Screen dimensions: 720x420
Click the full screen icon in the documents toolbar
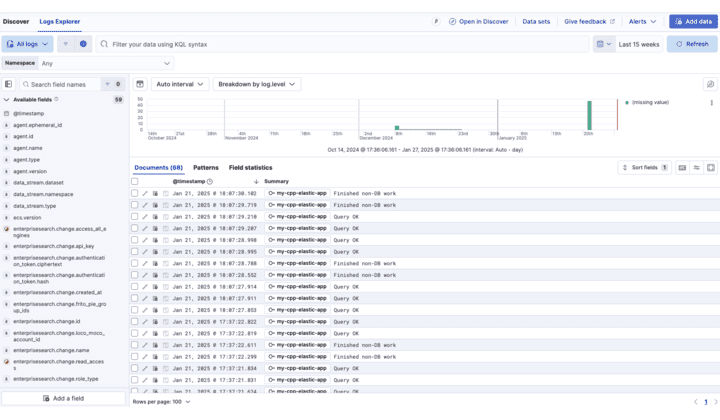tap(711, 168)
